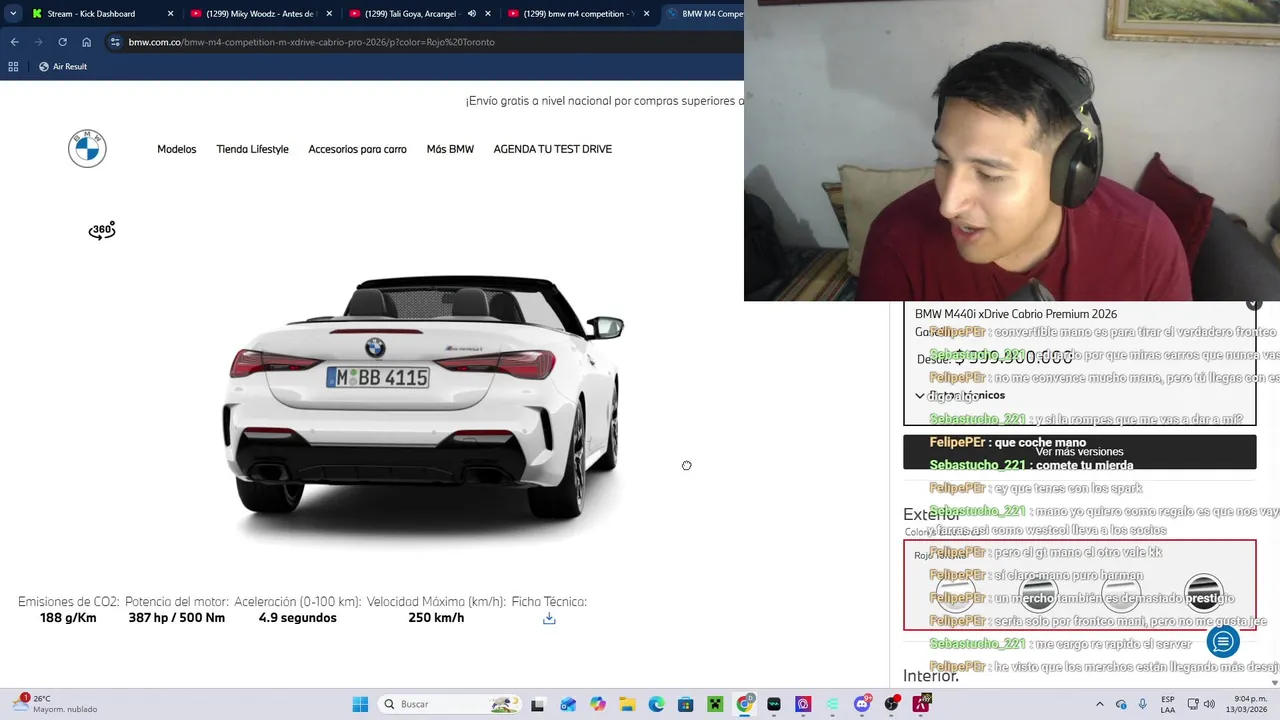
Task: Click the 387 hp / 500 Nm value
Action: [x=176, y=618]
